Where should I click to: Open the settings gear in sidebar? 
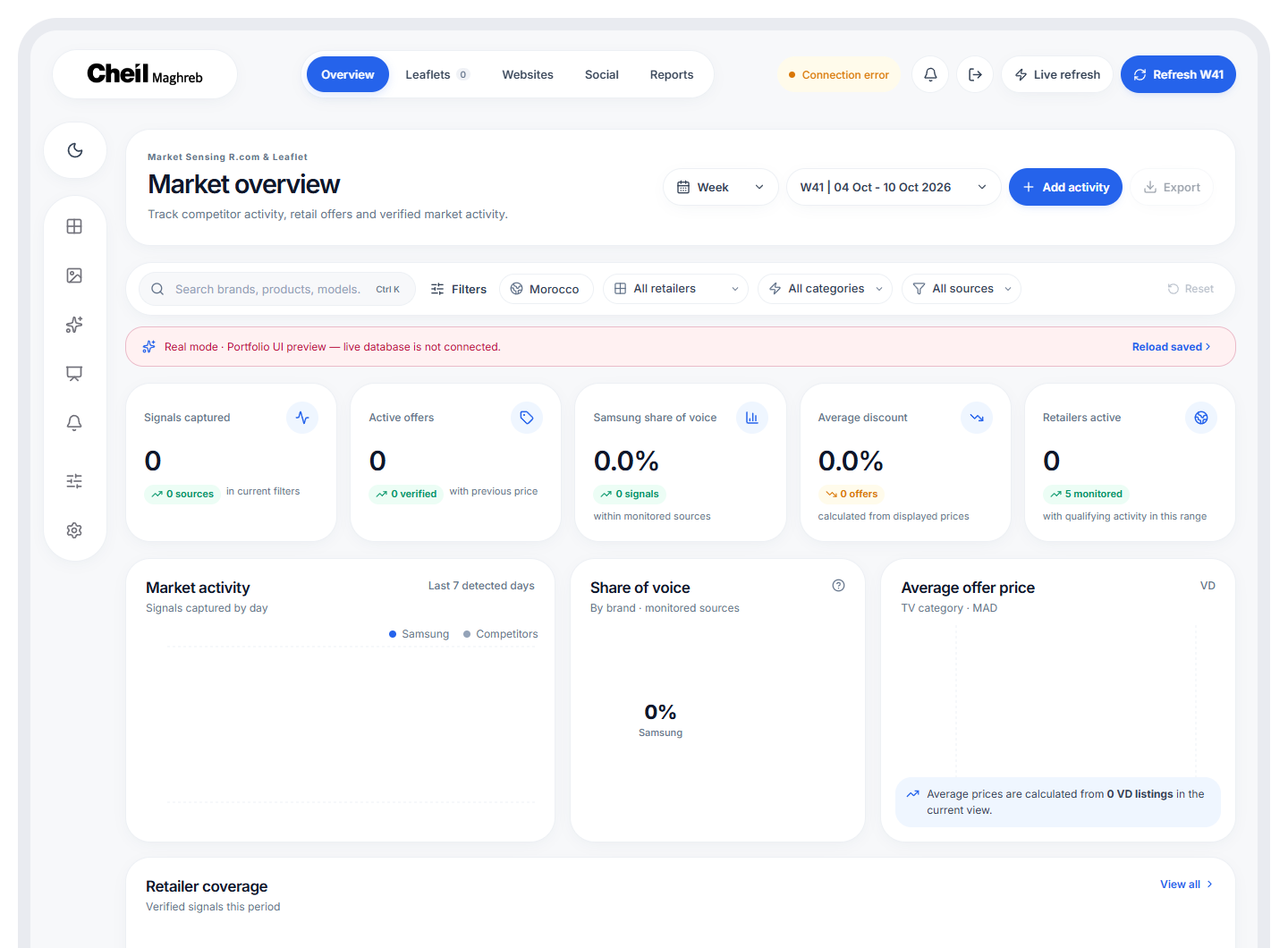tap(74, 530)
